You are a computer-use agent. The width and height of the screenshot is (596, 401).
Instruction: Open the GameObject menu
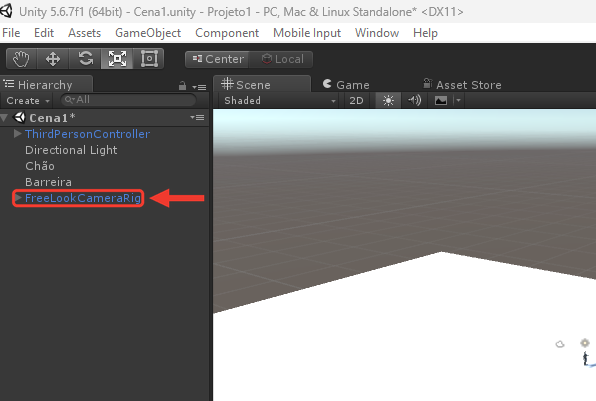(148, 33)
